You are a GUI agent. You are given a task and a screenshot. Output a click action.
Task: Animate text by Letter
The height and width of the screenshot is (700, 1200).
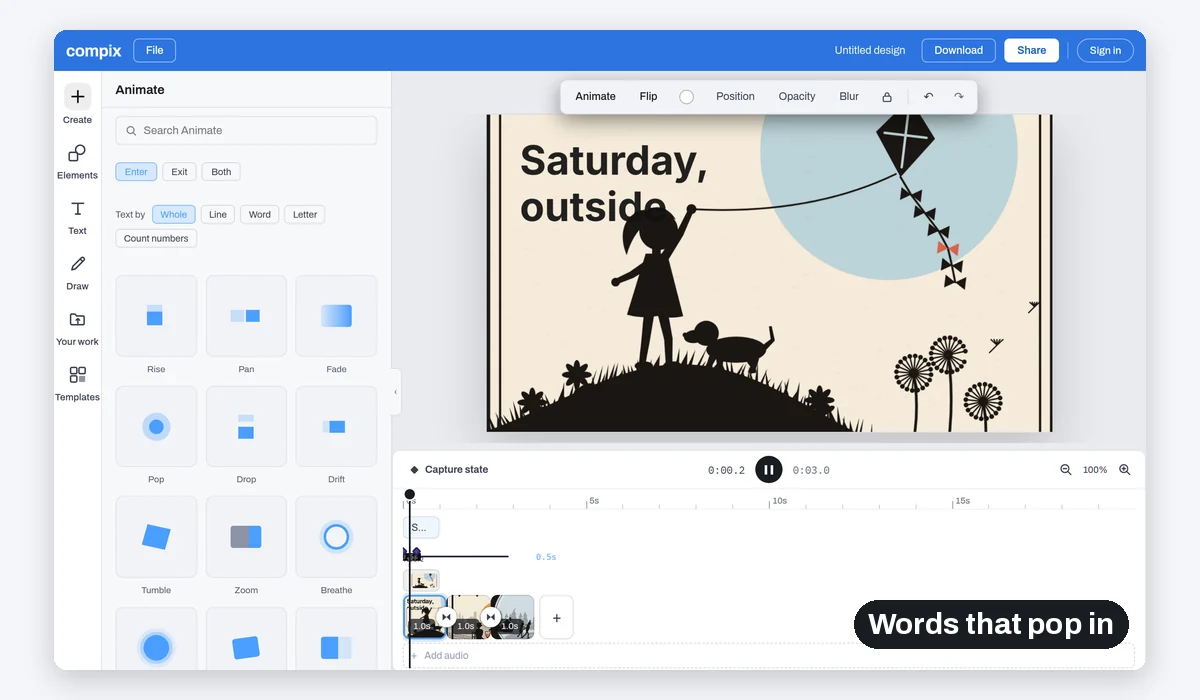pyautogui.click(x=305, y=214)
